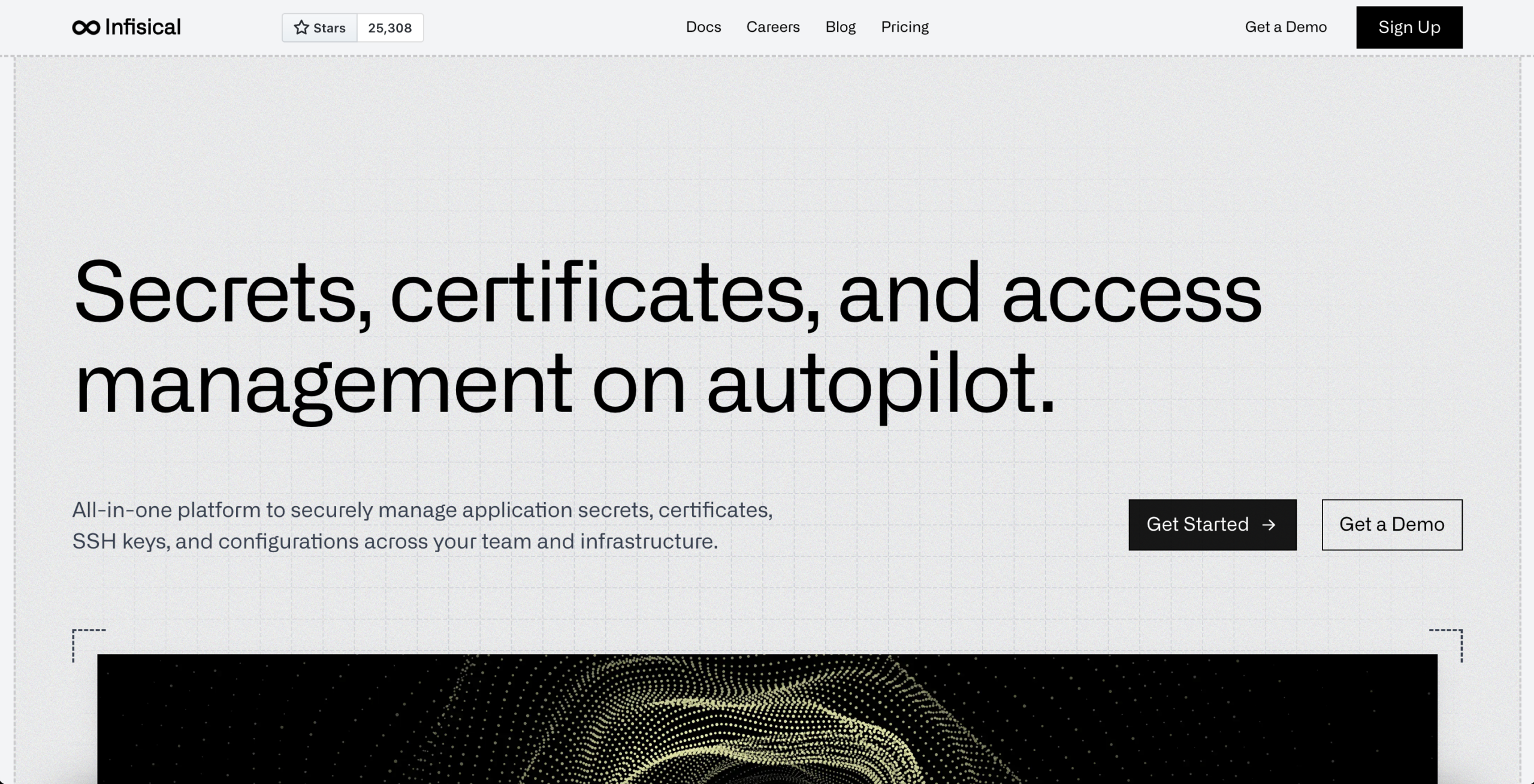Viewport: 1534px width, 784px height.
Task: Click the arrow icon inside Get Started
Action: click(1269, 525)
